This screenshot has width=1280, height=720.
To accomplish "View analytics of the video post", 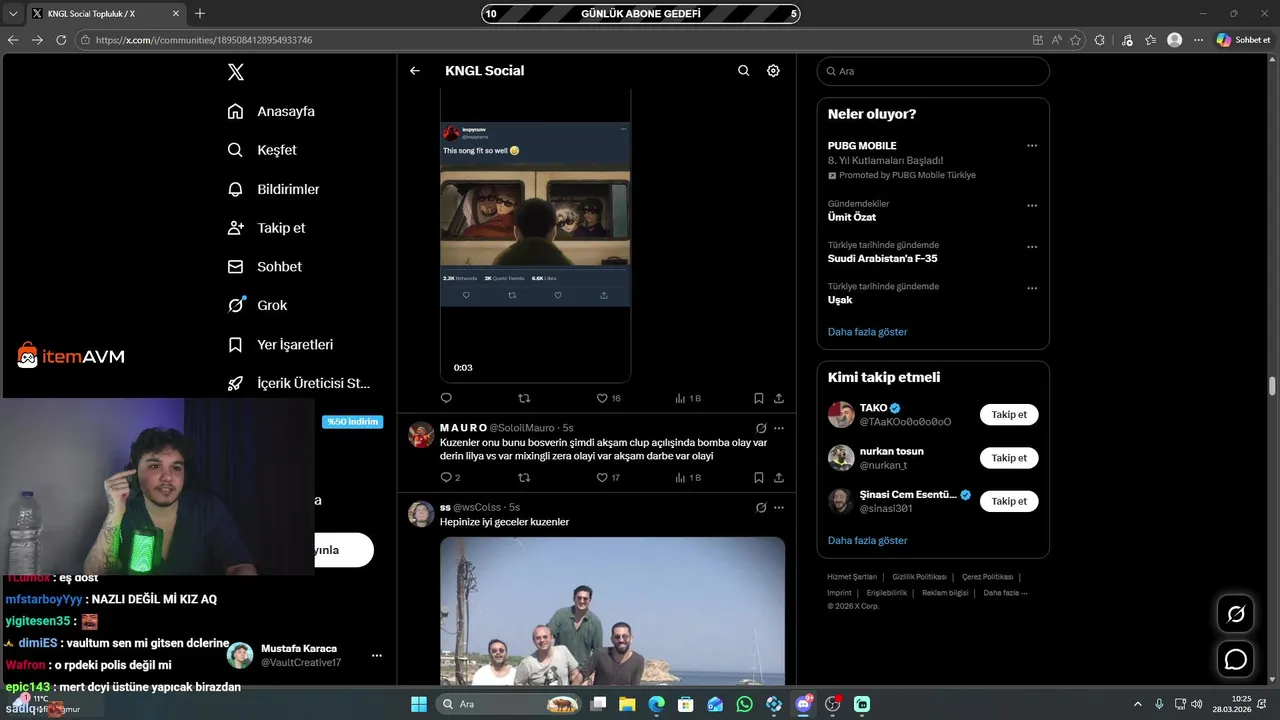I will coord(688,398).
